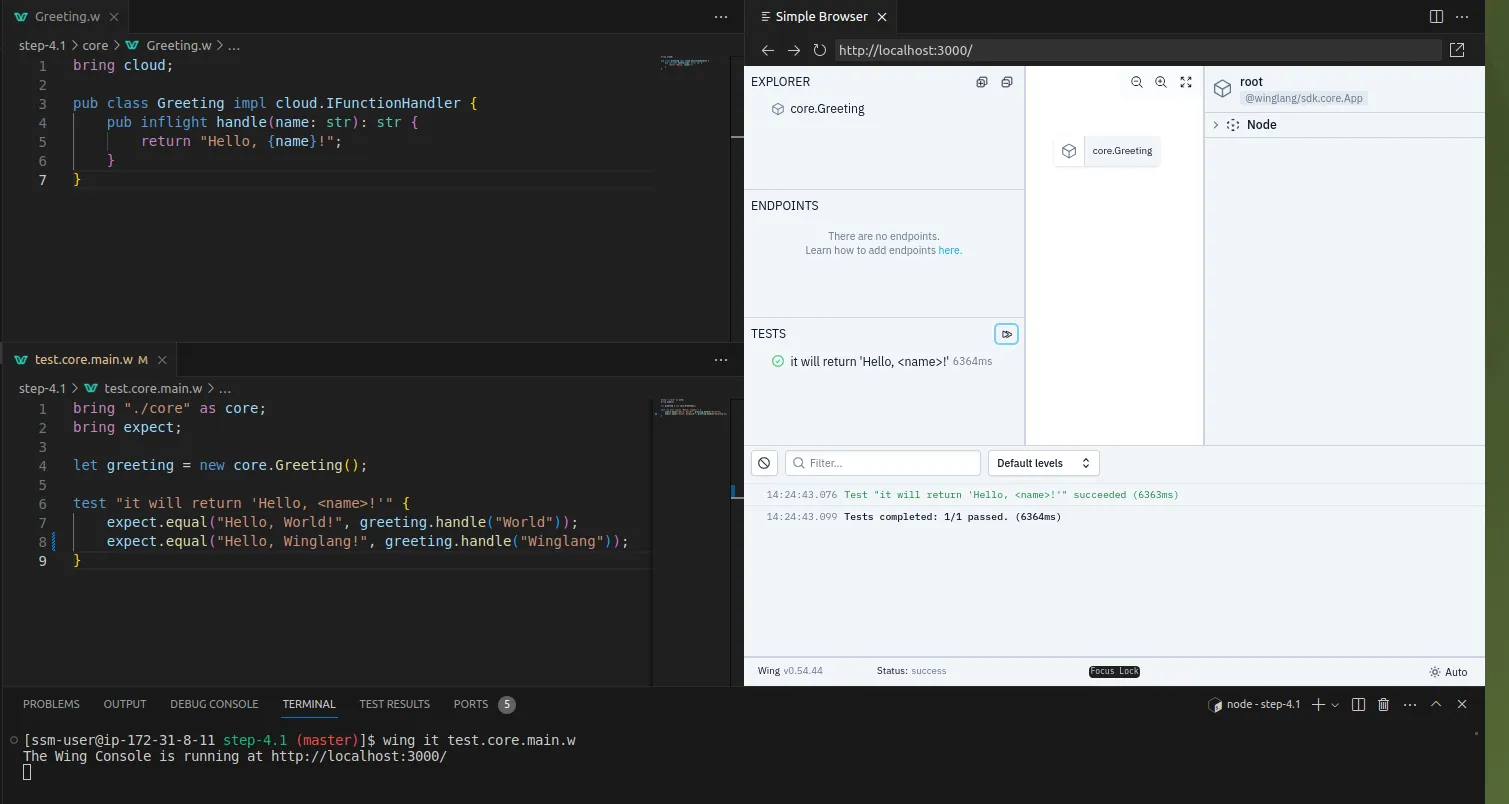Toggle split view of the terminal

1358,704
